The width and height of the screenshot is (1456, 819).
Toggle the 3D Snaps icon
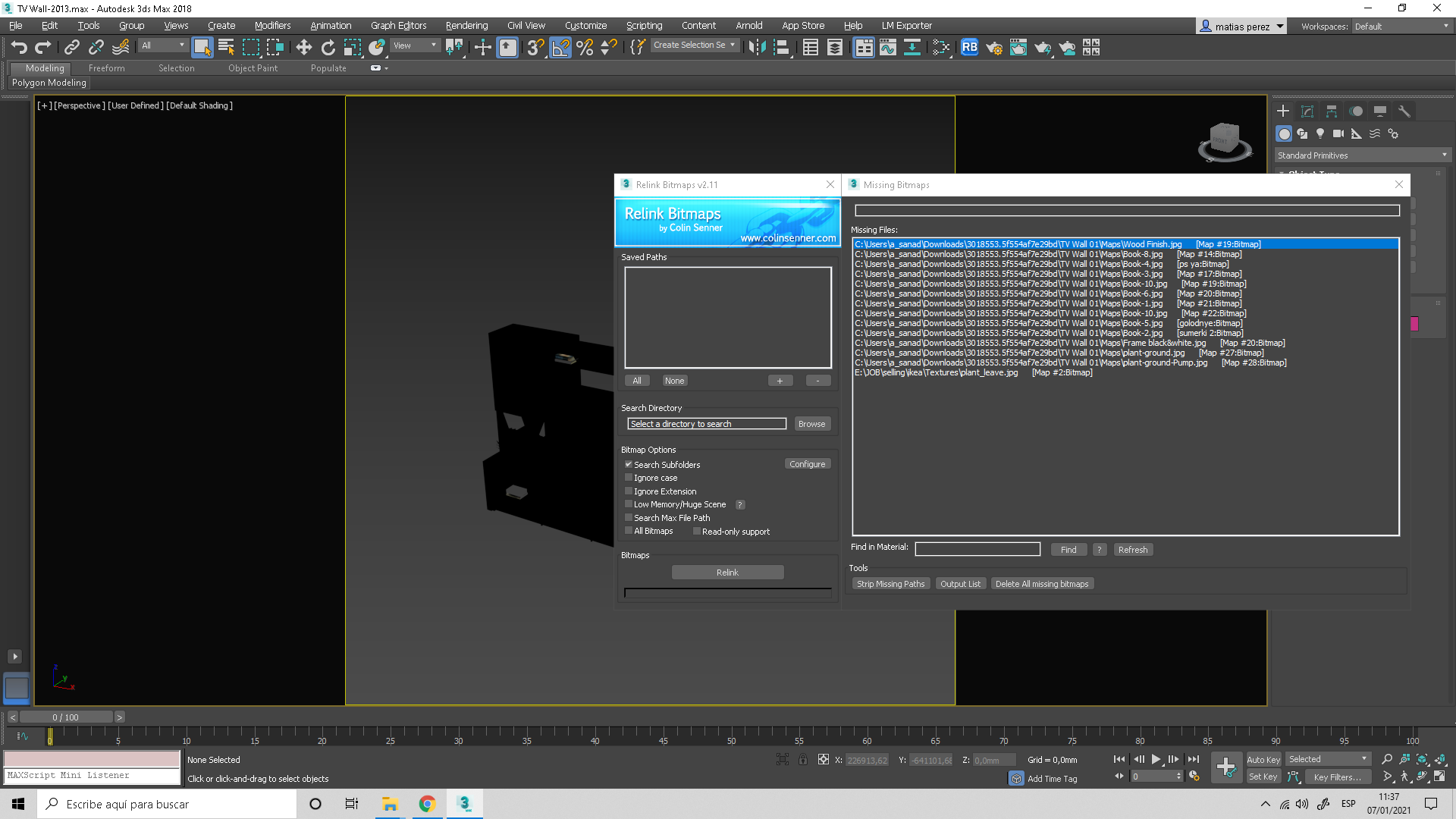click(535, 48)
